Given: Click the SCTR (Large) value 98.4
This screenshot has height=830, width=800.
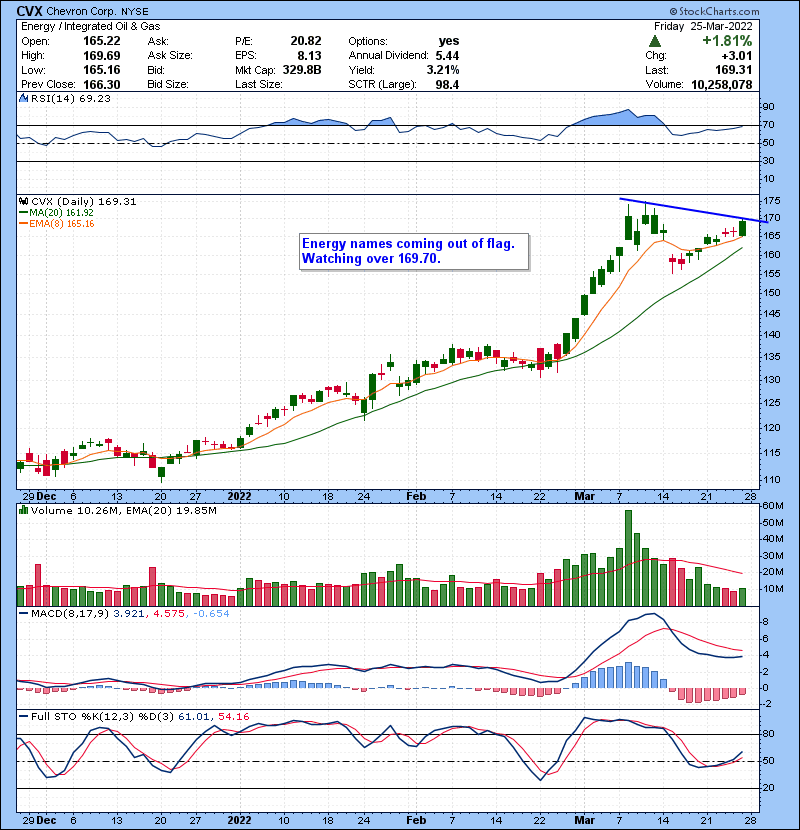Looking at the screenshot, I should point(447,85).
